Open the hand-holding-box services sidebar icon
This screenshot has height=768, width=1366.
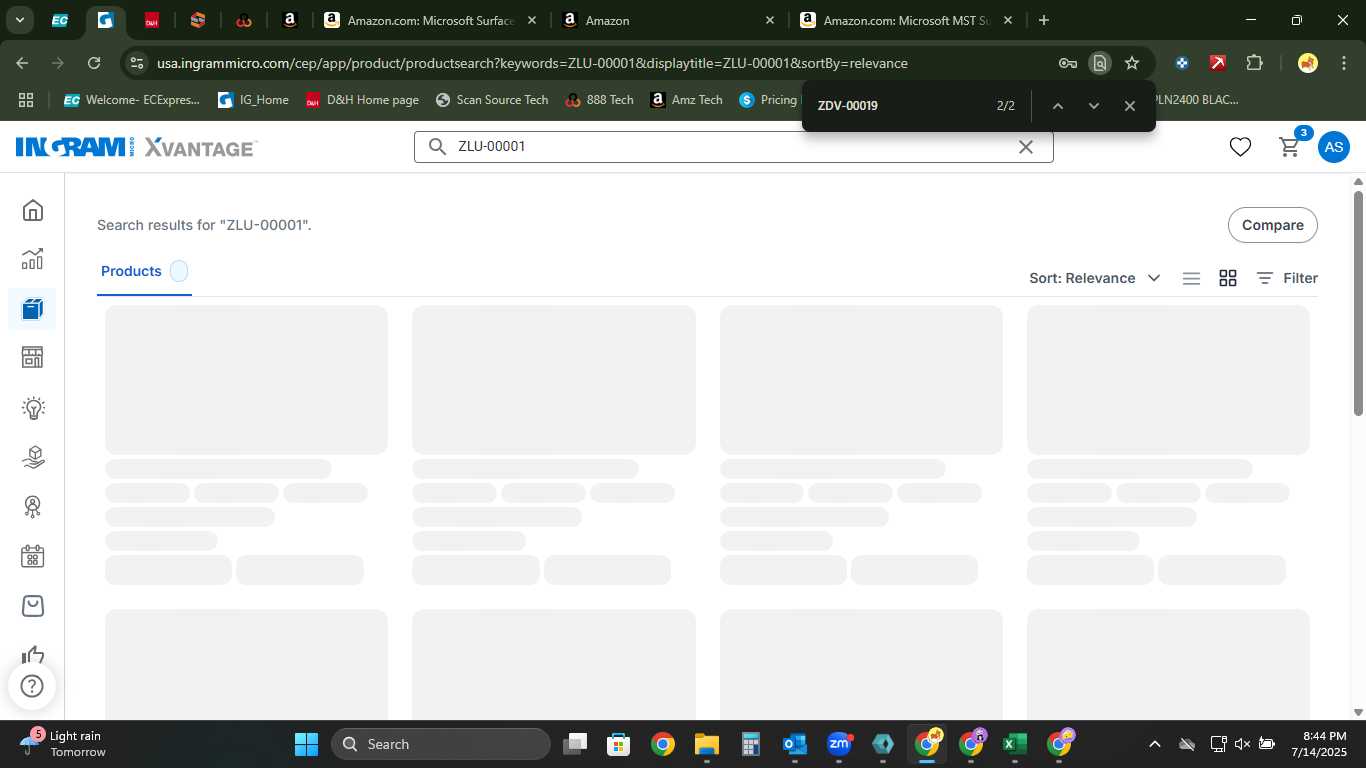[x=33, y=457]
